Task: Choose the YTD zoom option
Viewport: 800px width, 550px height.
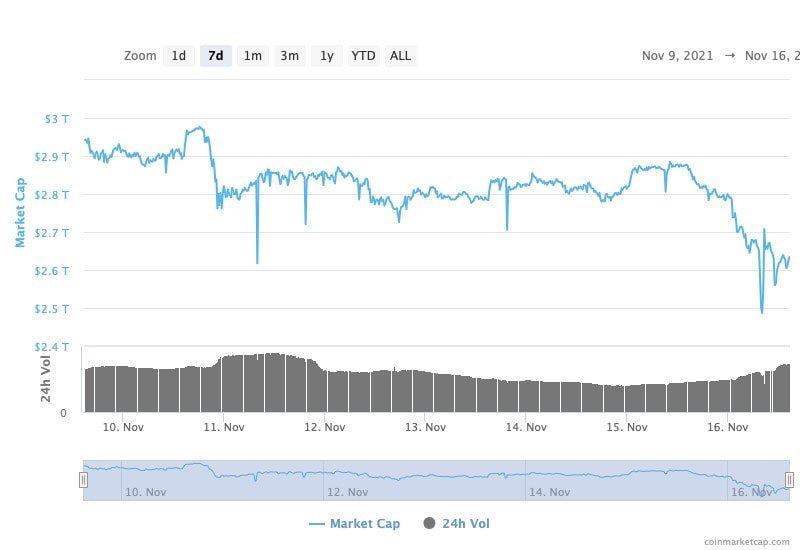Action: coord(363,56)
